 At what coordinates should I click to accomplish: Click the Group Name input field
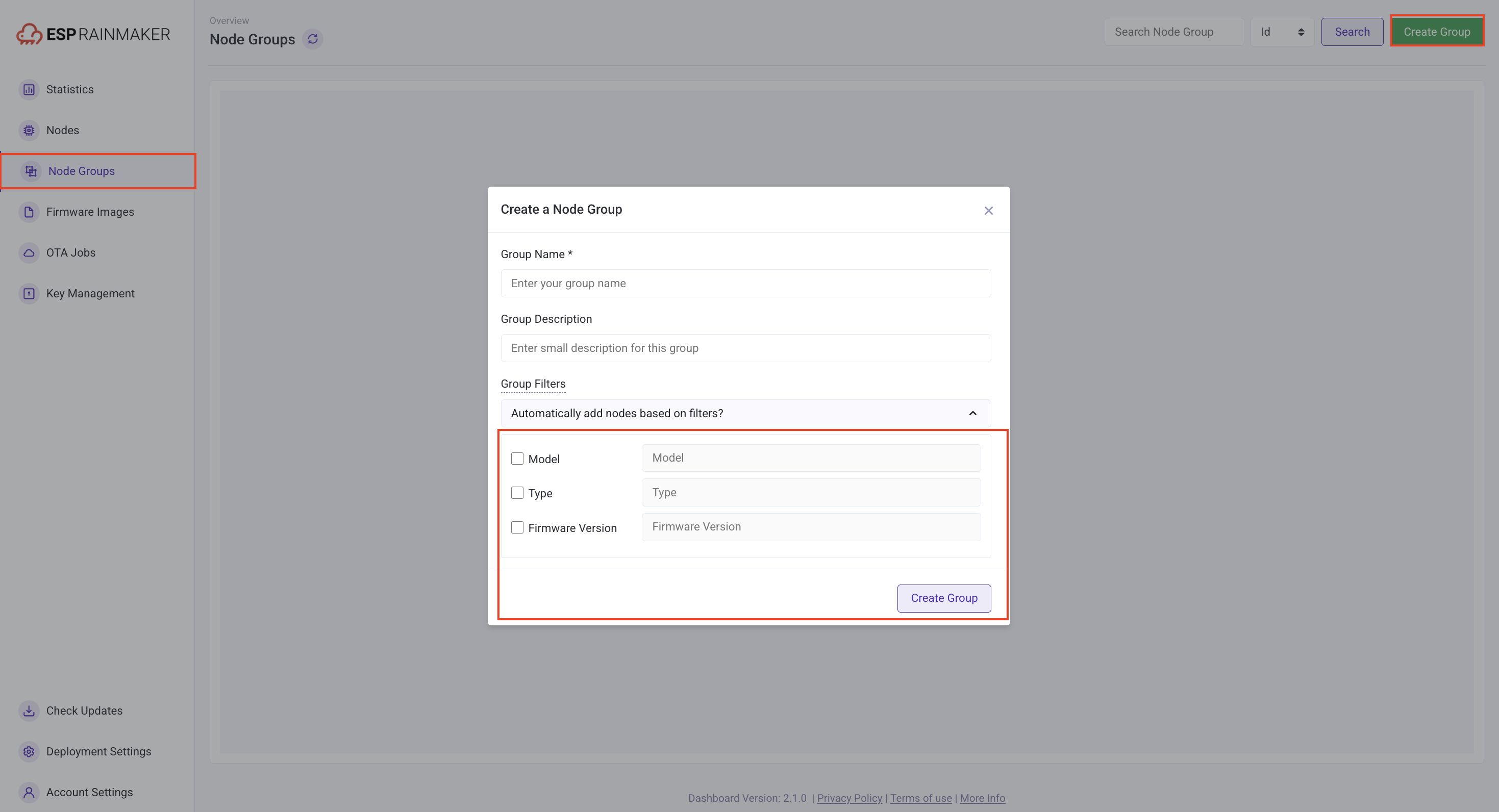(x=745, y=283)
